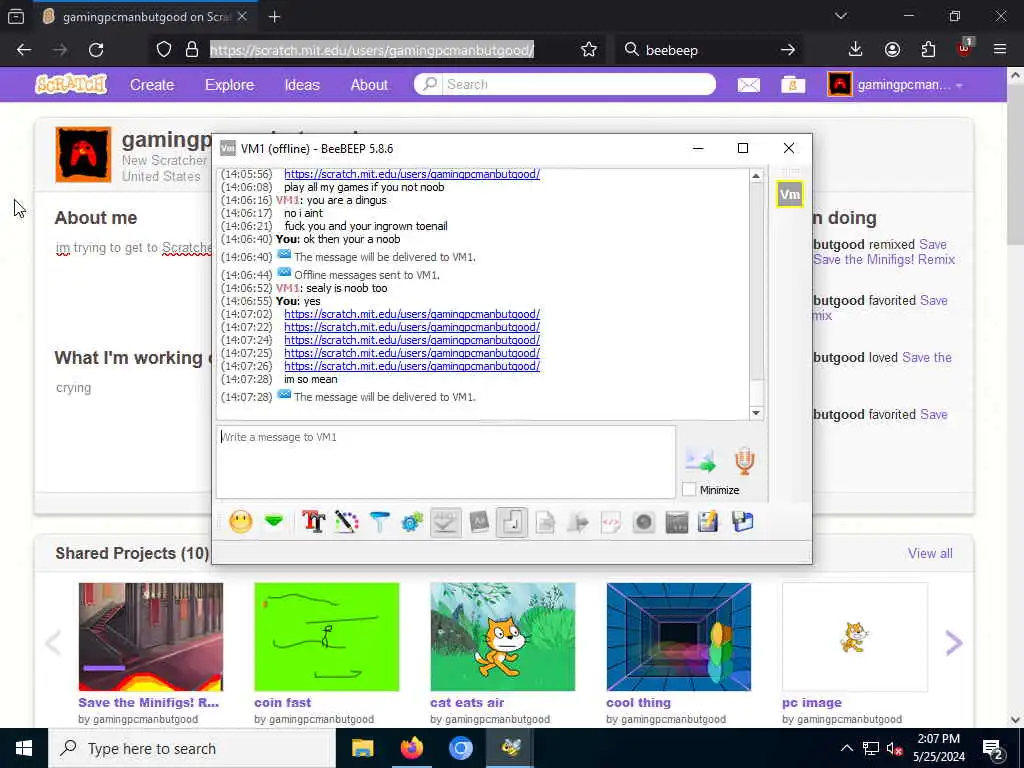Open Windows Start menu

tap(24, 748)
